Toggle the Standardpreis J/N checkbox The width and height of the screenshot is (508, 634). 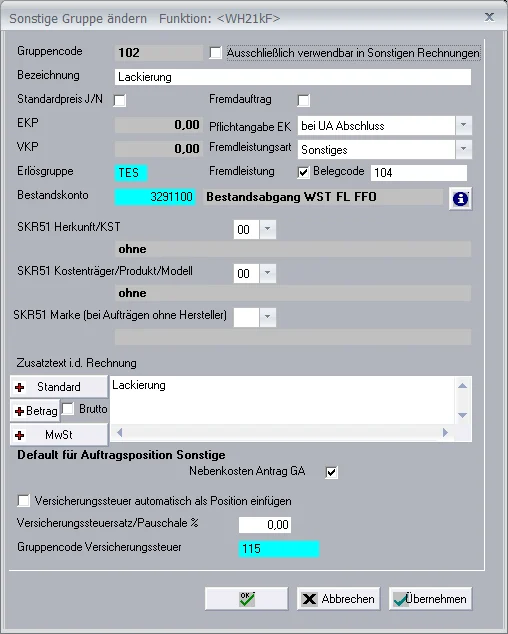[120, 100]
